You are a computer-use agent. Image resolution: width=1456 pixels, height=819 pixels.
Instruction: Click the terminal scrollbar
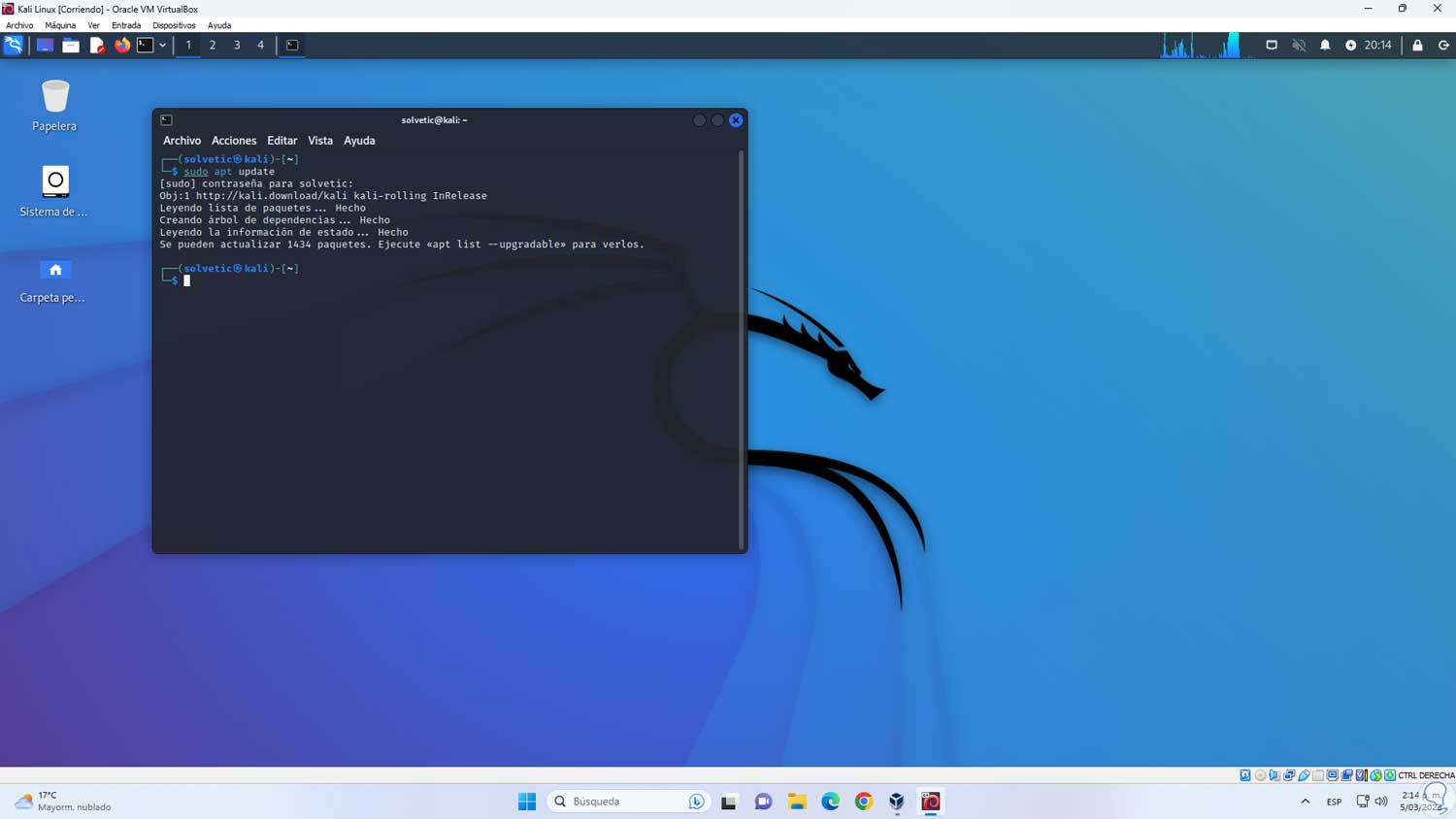(742, 349)
